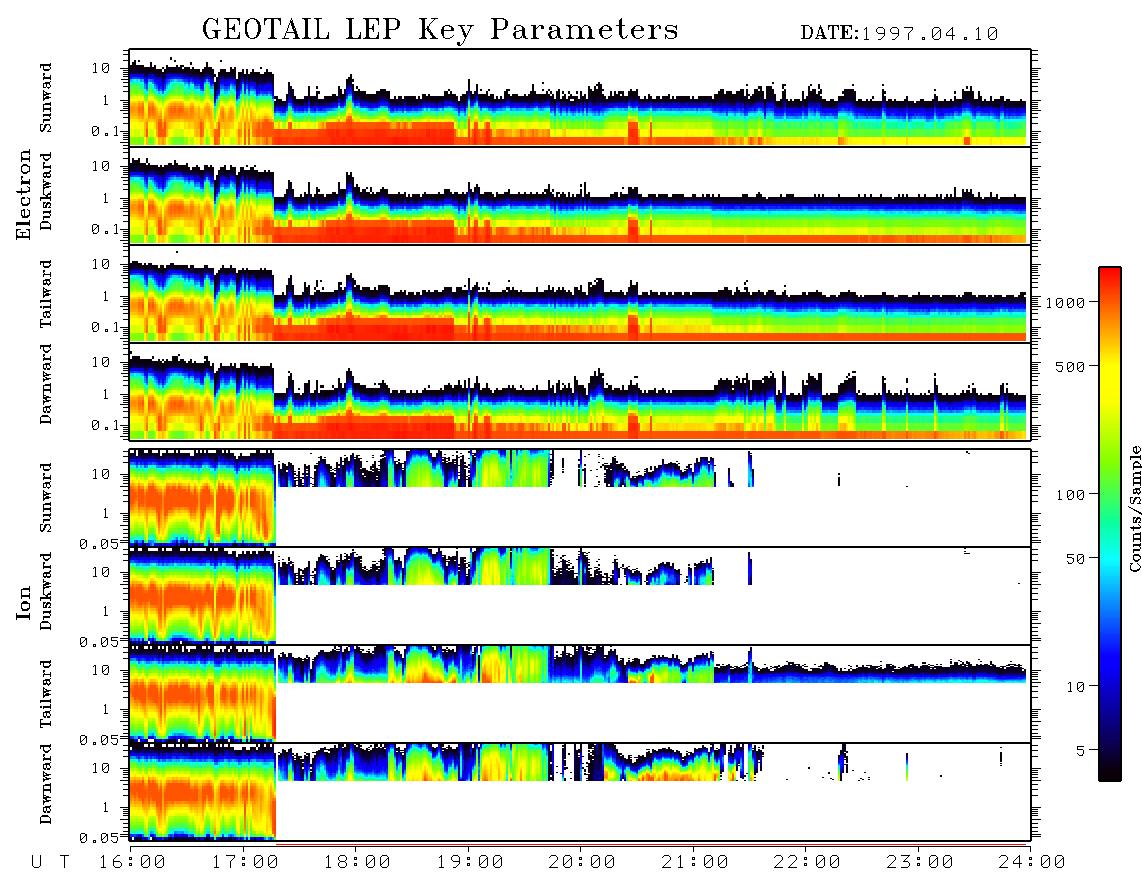The image size is (1142, 880).
Task: Click the color bar's 5 tick label
Action: pyautogui.click(x=1080, y=751)
